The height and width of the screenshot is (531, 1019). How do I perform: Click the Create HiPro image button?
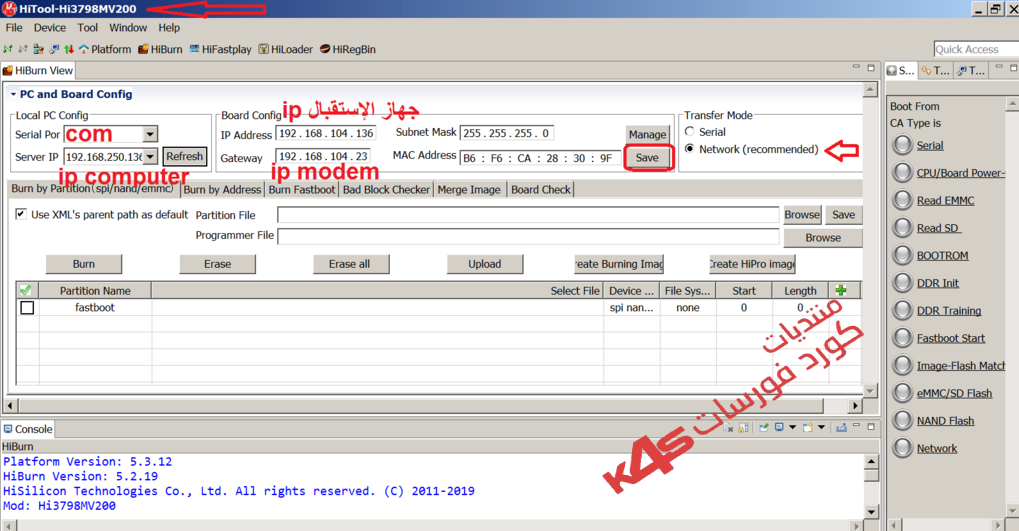coord(752,264)
